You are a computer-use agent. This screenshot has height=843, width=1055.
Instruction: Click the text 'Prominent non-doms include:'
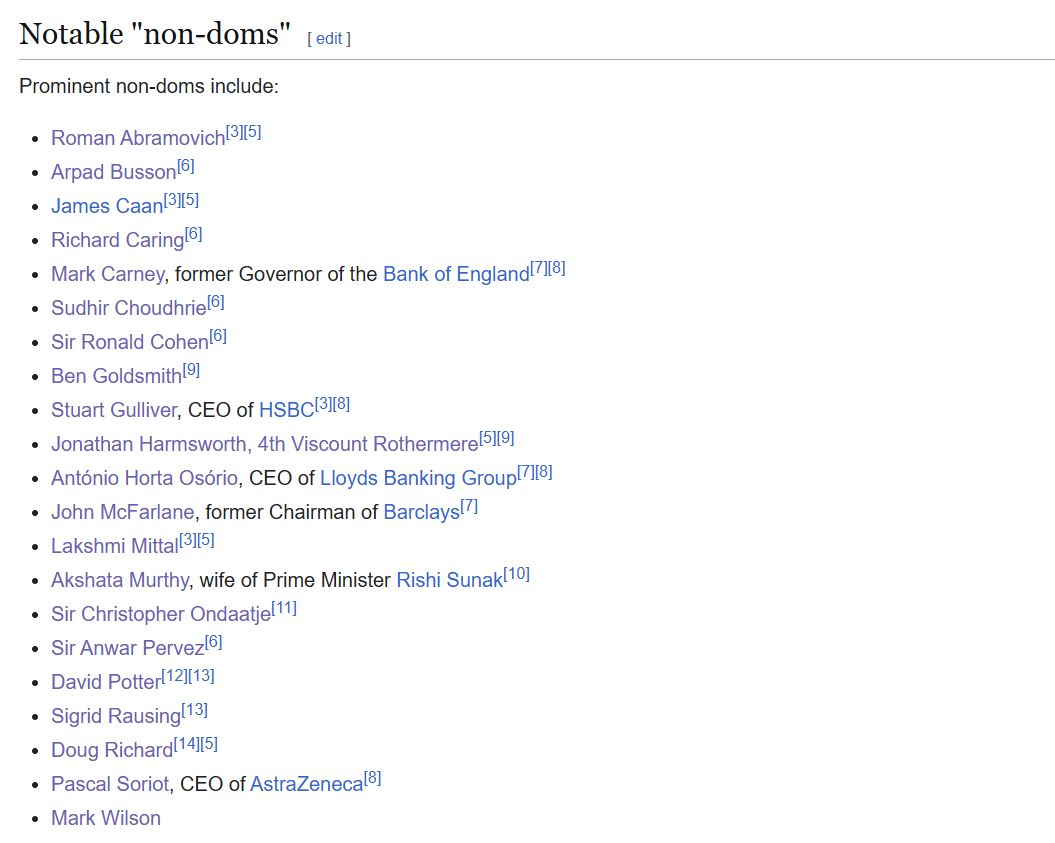click(149, 86)
